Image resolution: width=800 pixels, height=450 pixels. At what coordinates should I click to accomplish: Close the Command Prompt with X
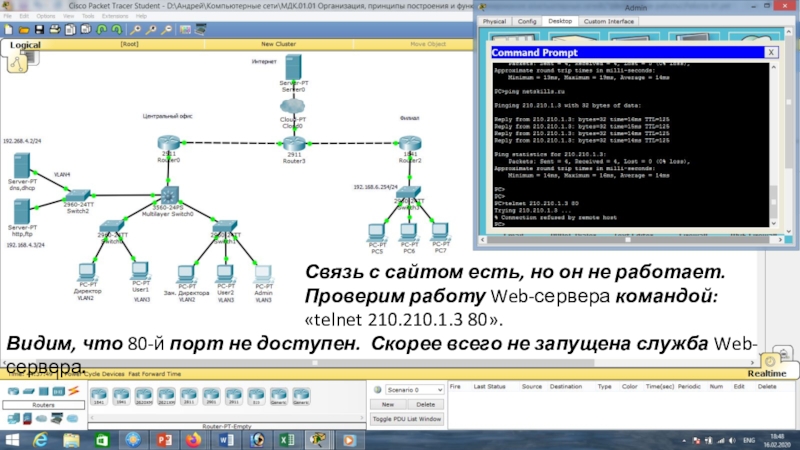(x=771, y=53)
